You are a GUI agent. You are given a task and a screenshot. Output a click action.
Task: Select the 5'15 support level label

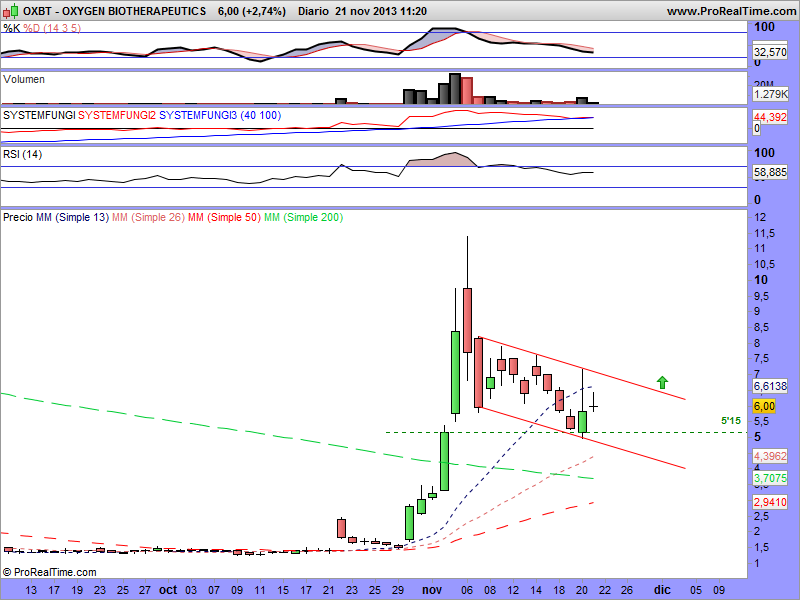point(731,421)
